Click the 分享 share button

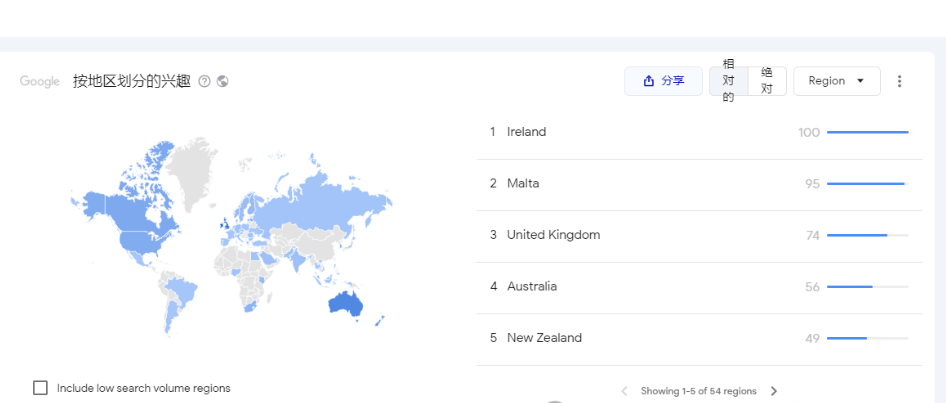(663, 81)
